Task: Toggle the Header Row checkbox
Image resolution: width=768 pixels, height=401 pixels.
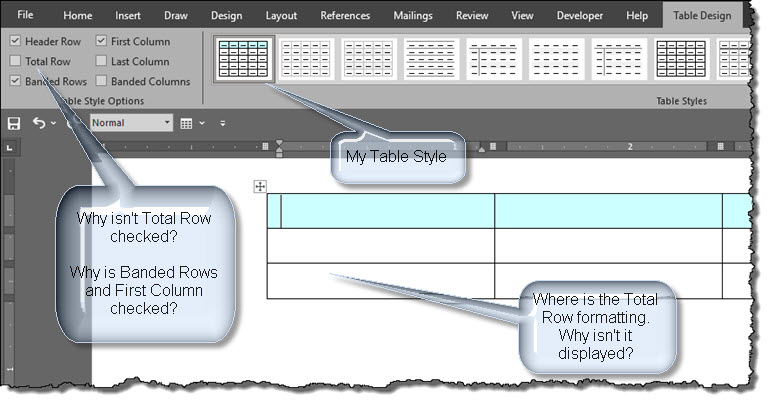Action: [15, 41]
